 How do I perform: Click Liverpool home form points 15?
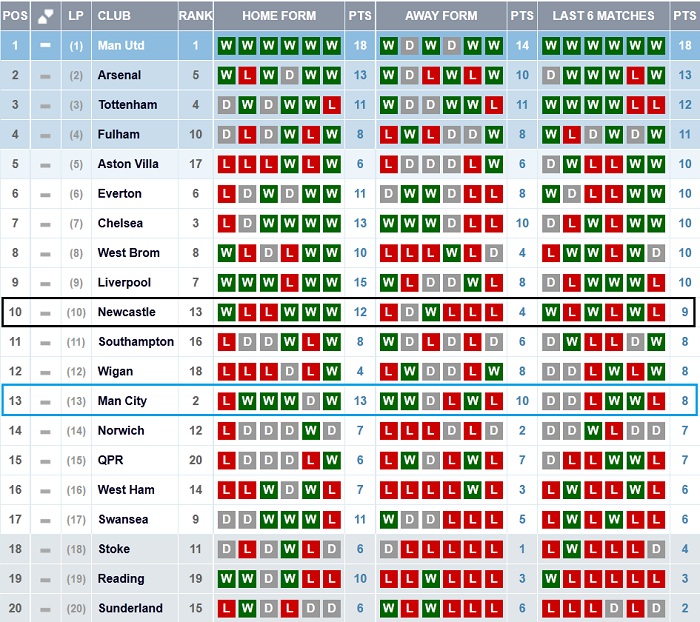pos(360,283)
